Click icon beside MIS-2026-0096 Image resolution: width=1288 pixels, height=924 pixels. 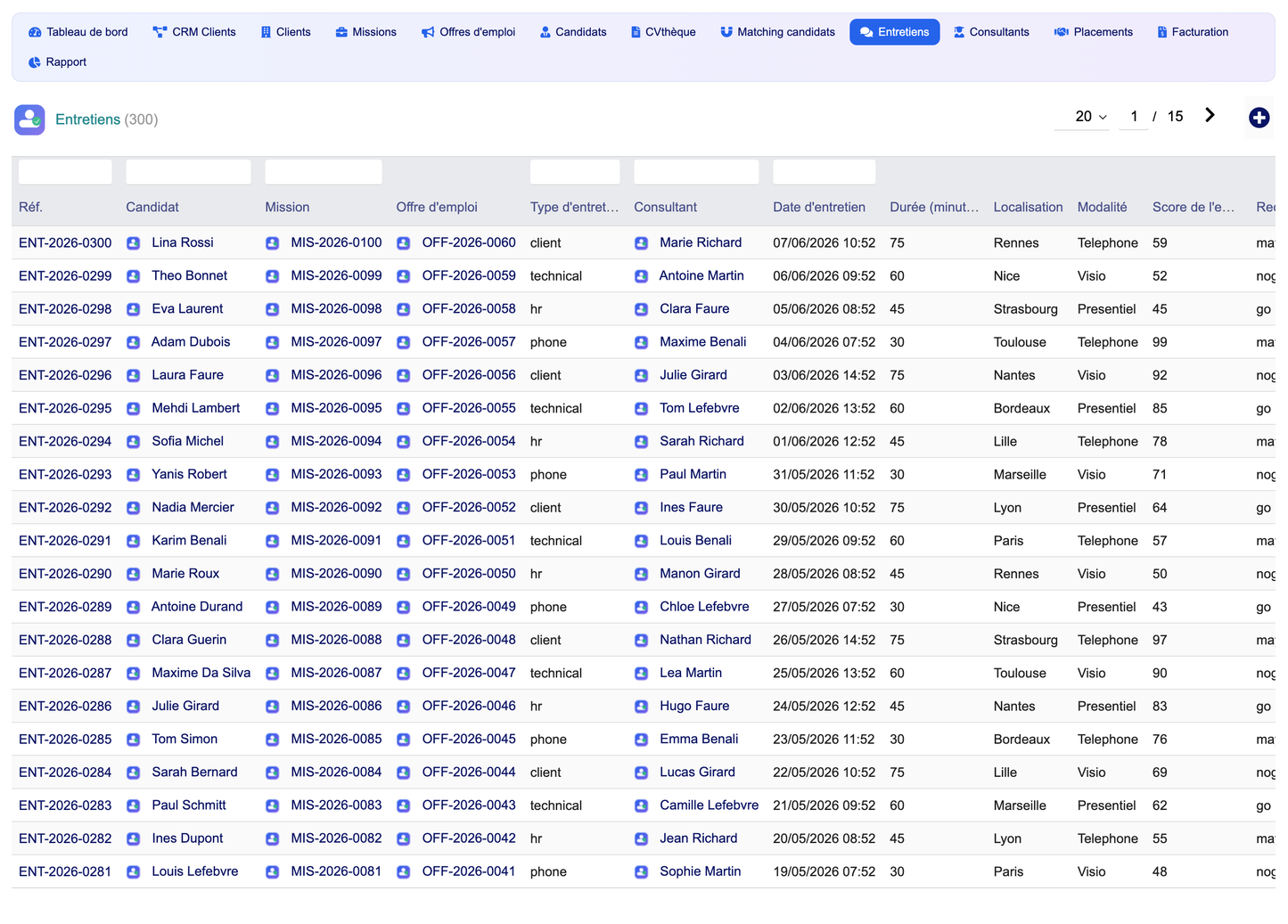tap(273, 375)
